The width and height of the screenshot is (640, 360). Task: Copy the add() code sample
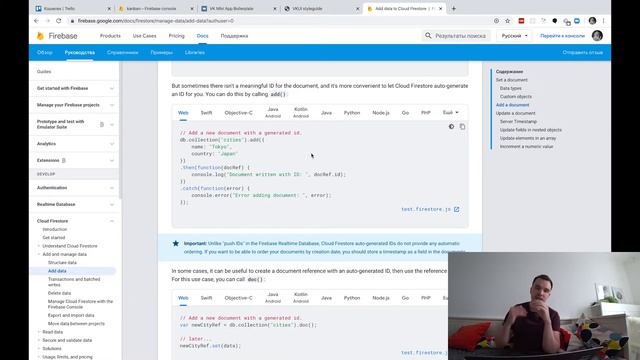pos(462,127)
